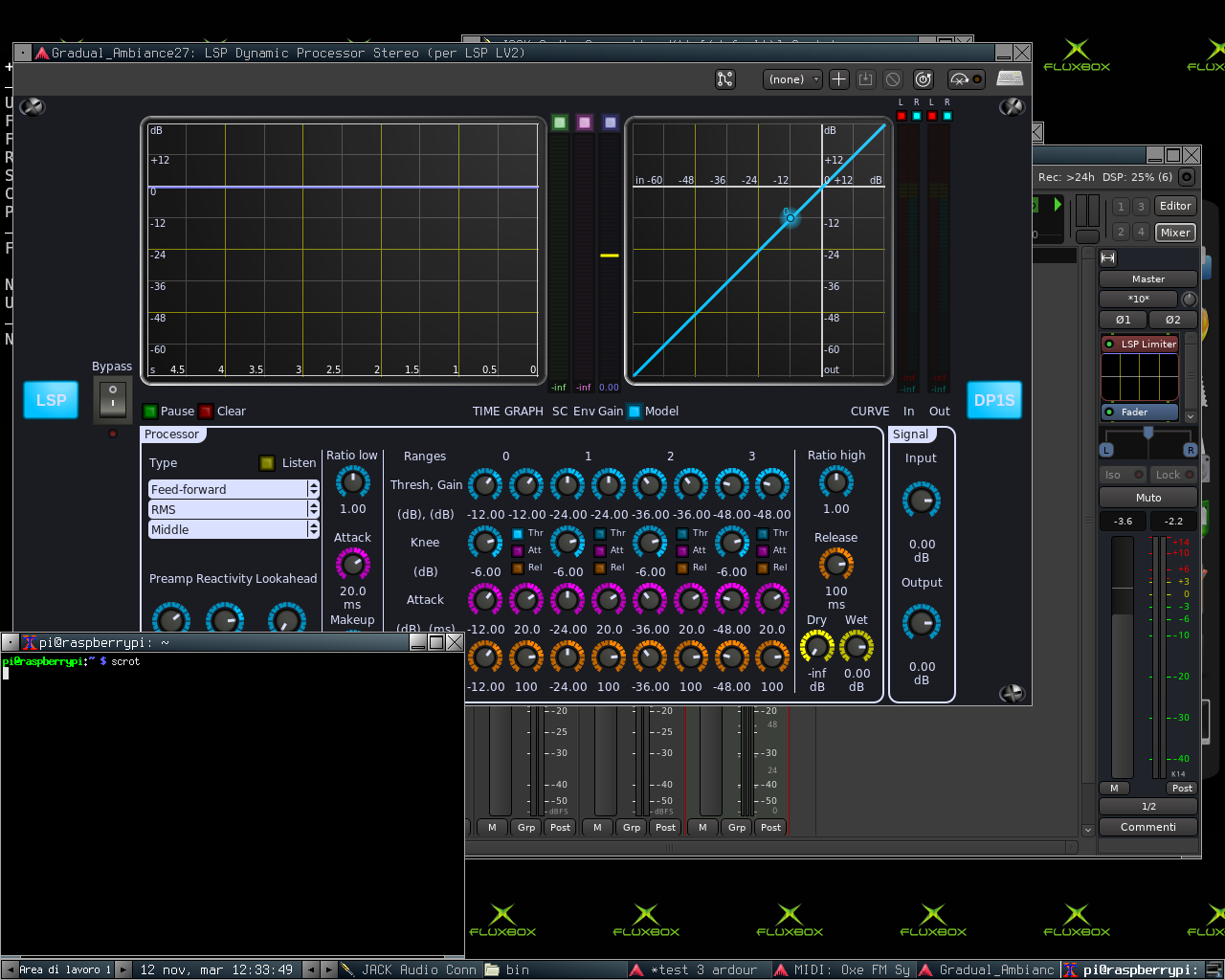Viewport: 1225px width, 980px height.
Task: Toggle range 2 Att button
Action: (x=682, y=550)
